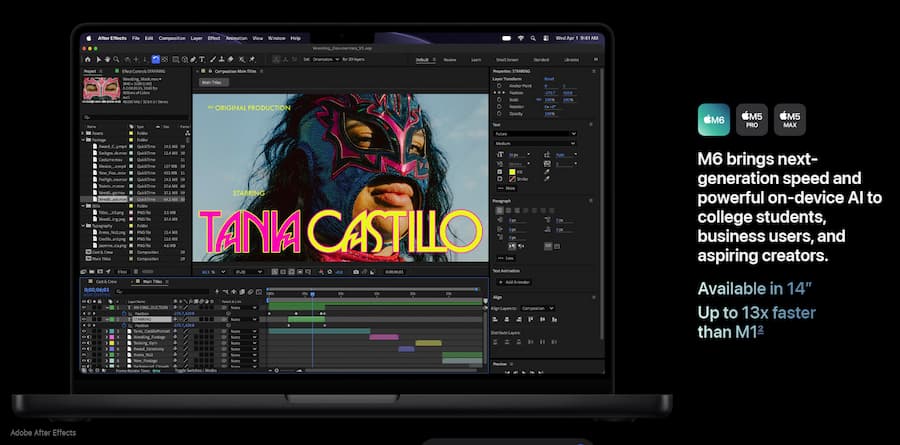This screenshot has height=445, width=900.
Task: Select the Brush tool
Action: click(x=213, y=59)
